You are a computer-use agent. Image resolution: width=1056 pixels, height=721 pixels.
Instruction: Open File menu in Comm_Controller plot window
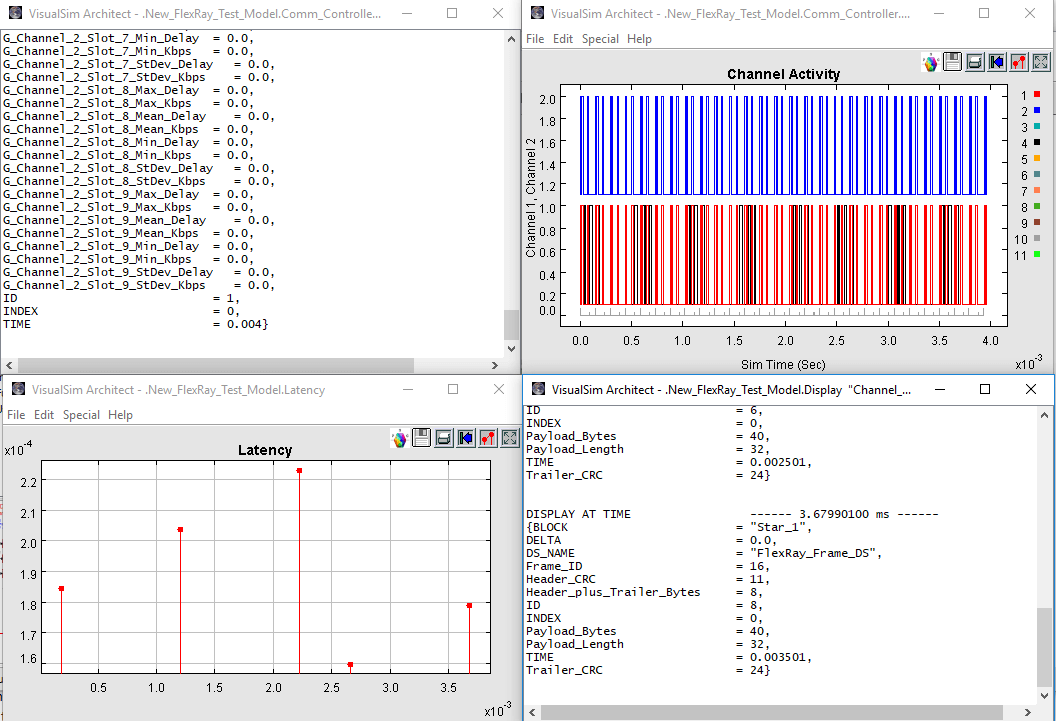[x=535, y=39]
